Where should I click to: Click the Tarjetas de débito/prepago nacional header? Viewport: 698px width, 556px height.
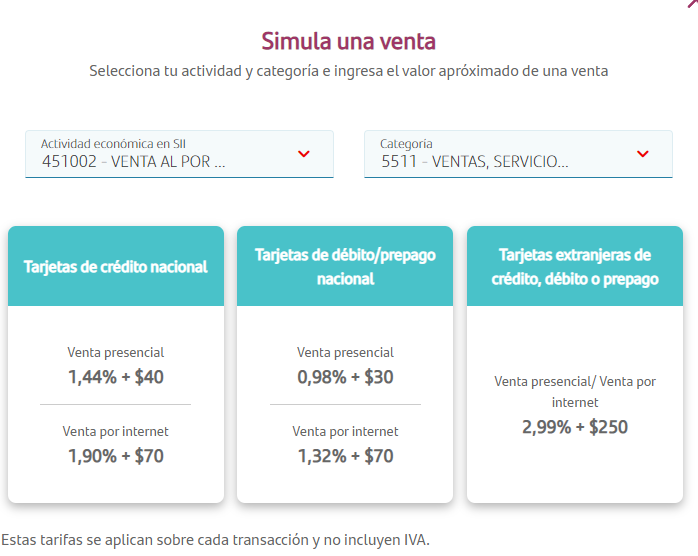tap(345, 266)
